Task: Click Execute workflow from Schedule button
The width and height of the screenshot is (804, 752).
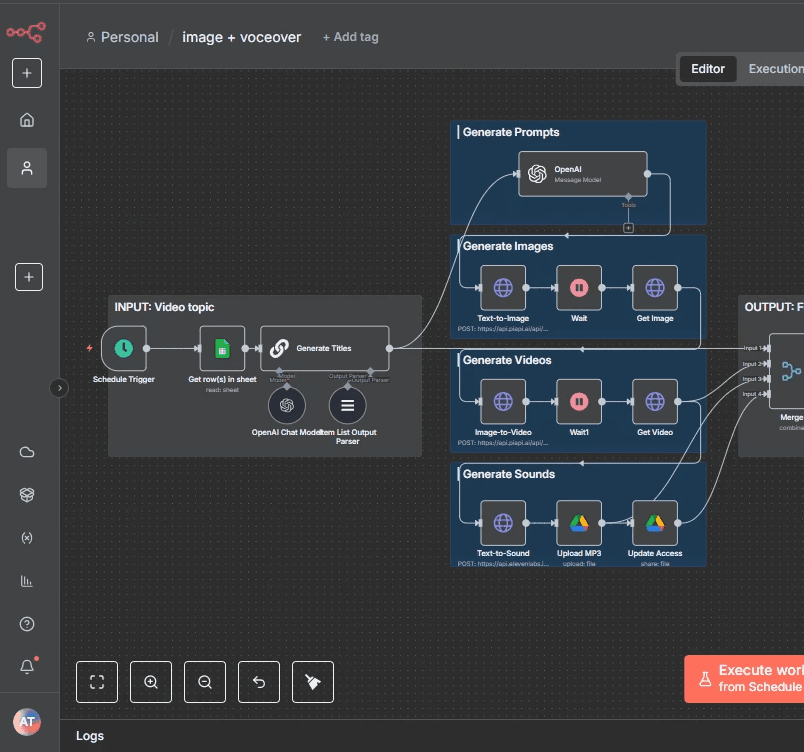Action: (745, 679)
